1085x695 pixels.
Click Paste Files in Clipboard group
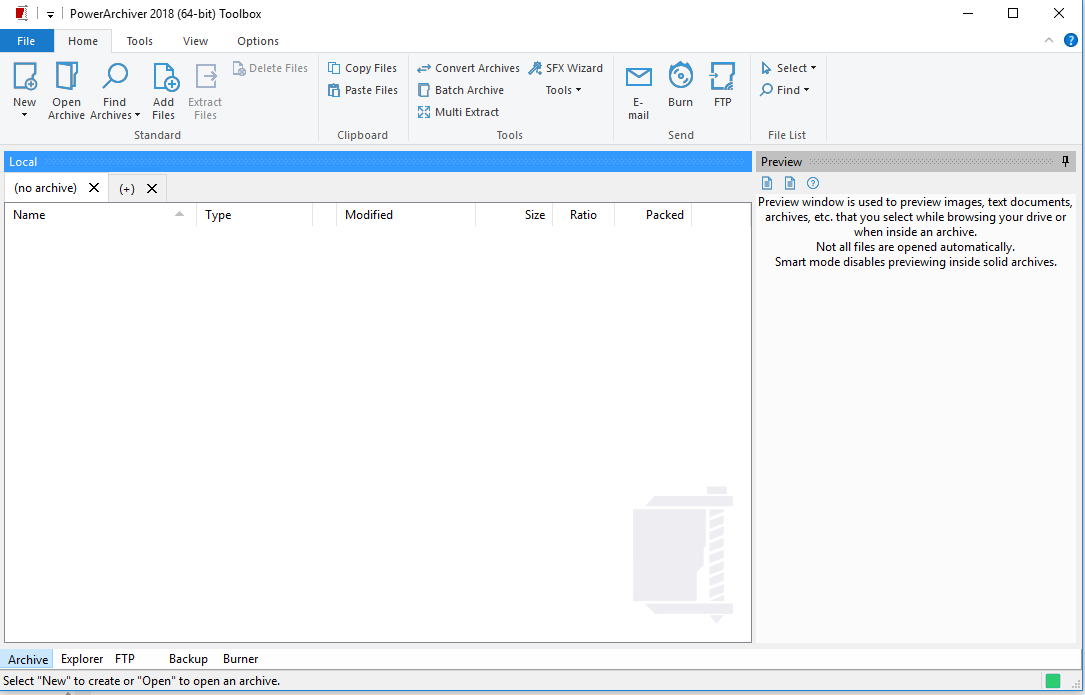pyautogui.click(x=363, y=90)
